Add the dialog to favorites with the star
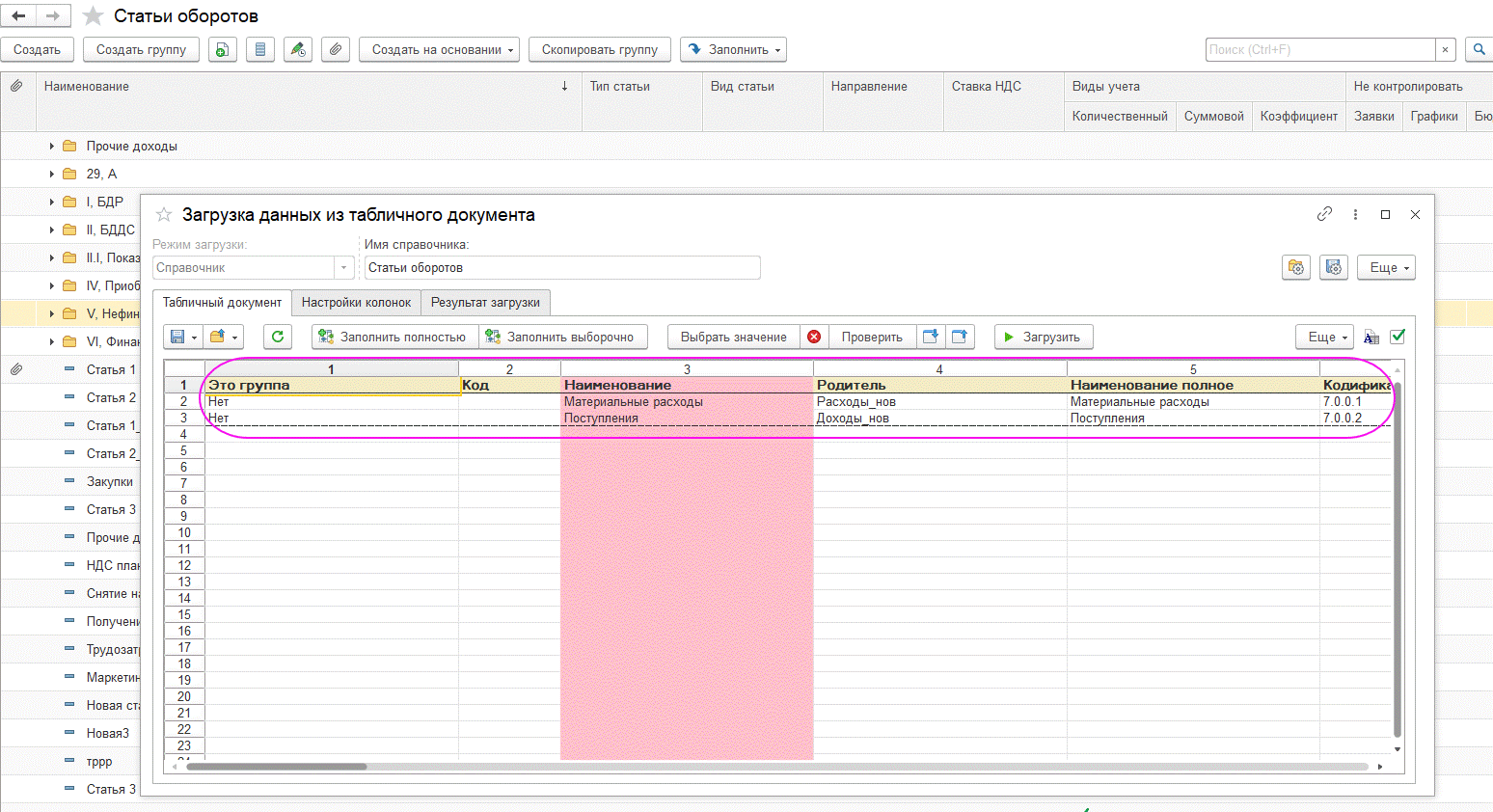Viewport: 1493px width, 812px height. [x=164, y=215]
